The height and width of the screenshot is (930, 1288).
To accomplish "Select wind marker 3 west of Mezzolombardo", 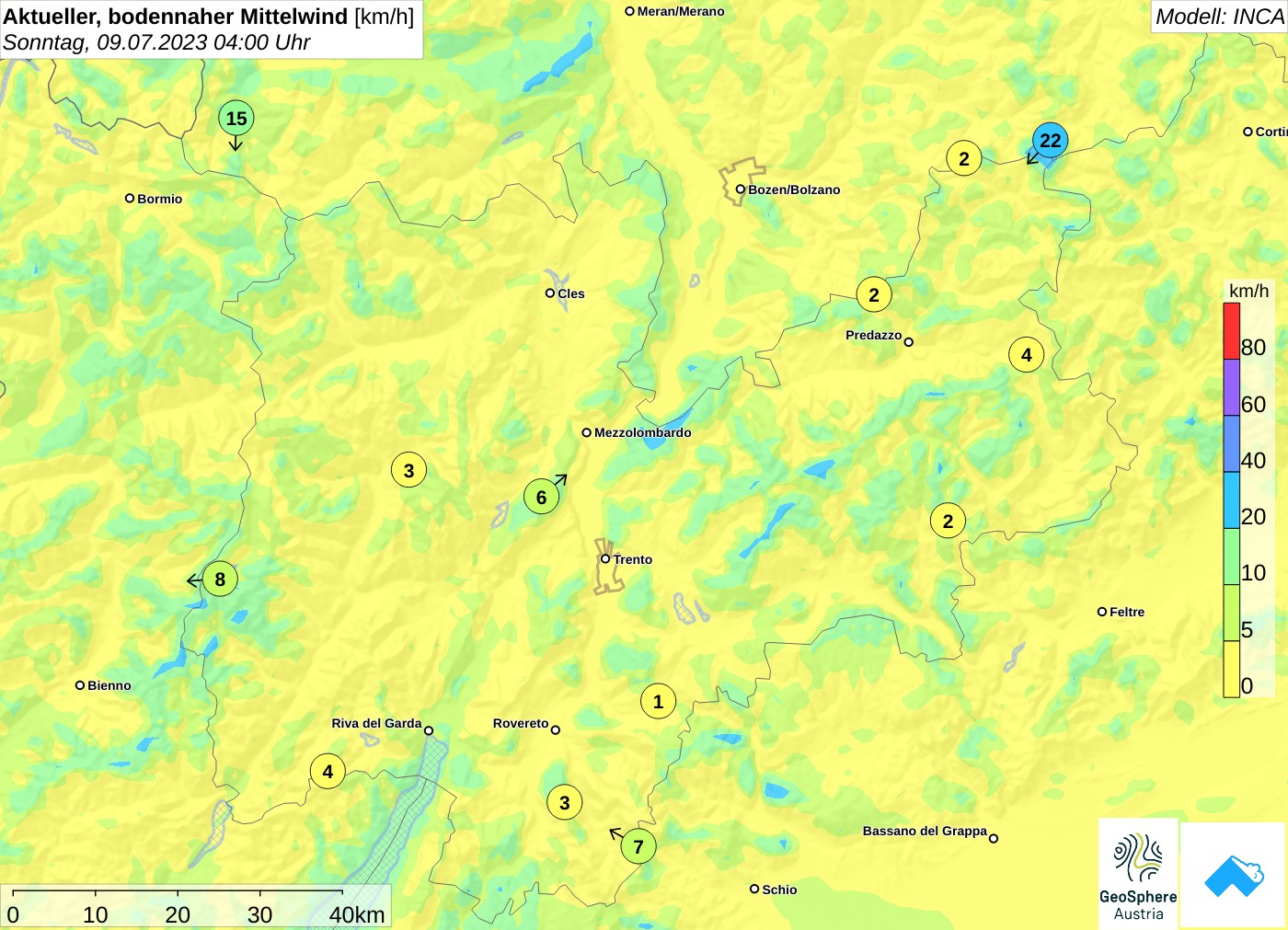I will coord(409,471).
